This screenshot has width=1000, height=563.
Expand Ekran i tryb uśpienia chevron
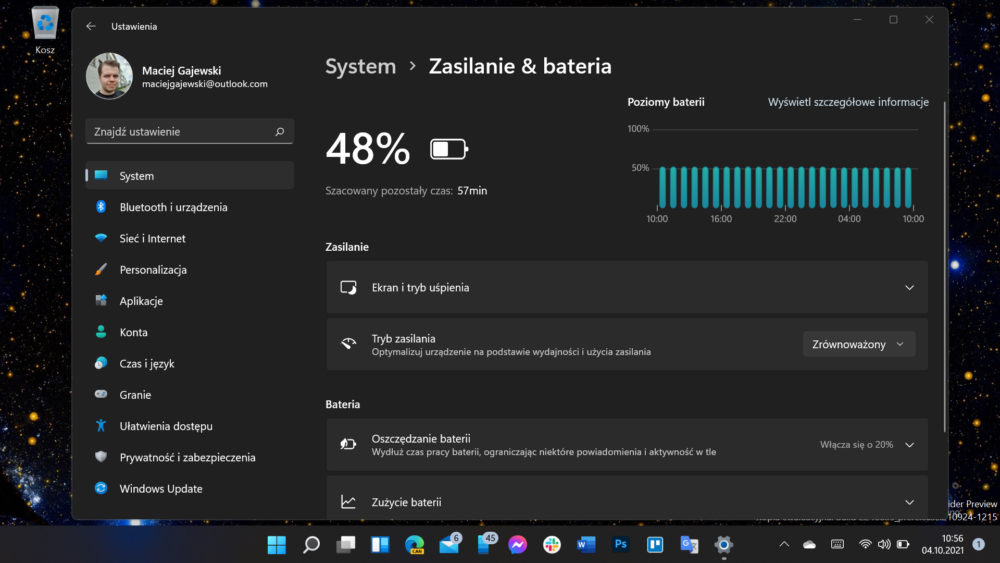click(x=909, y=288)
